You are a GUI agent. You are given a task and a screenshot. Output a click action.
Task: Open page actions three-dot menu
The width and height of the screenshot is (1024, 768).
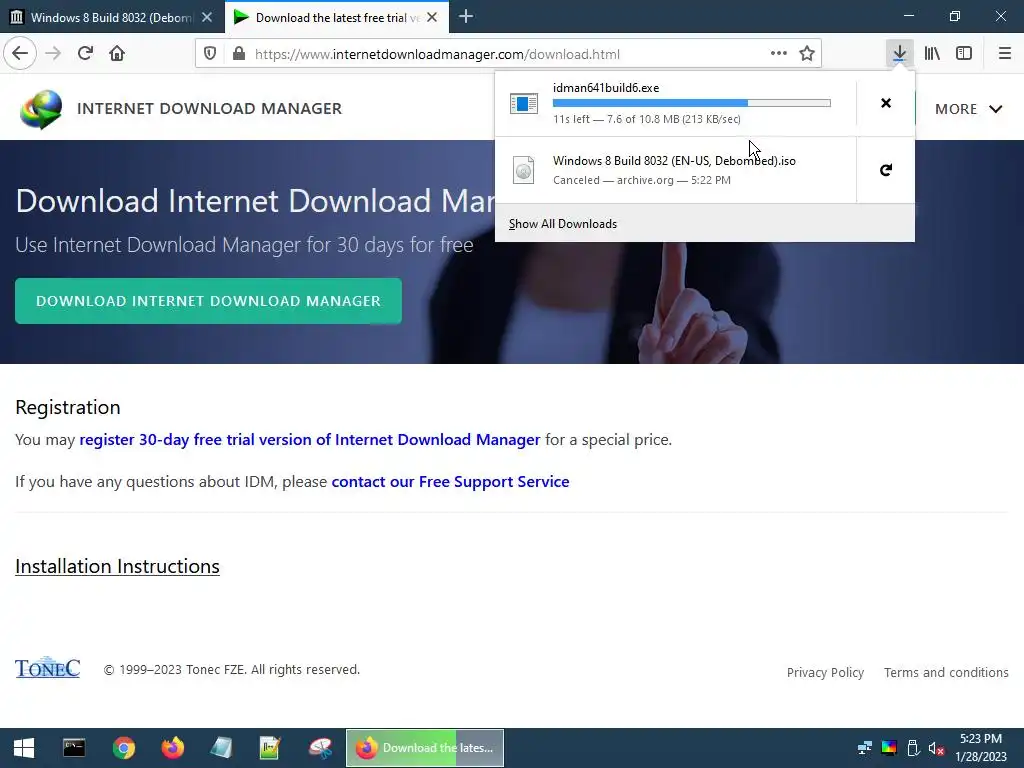point(778,54)
